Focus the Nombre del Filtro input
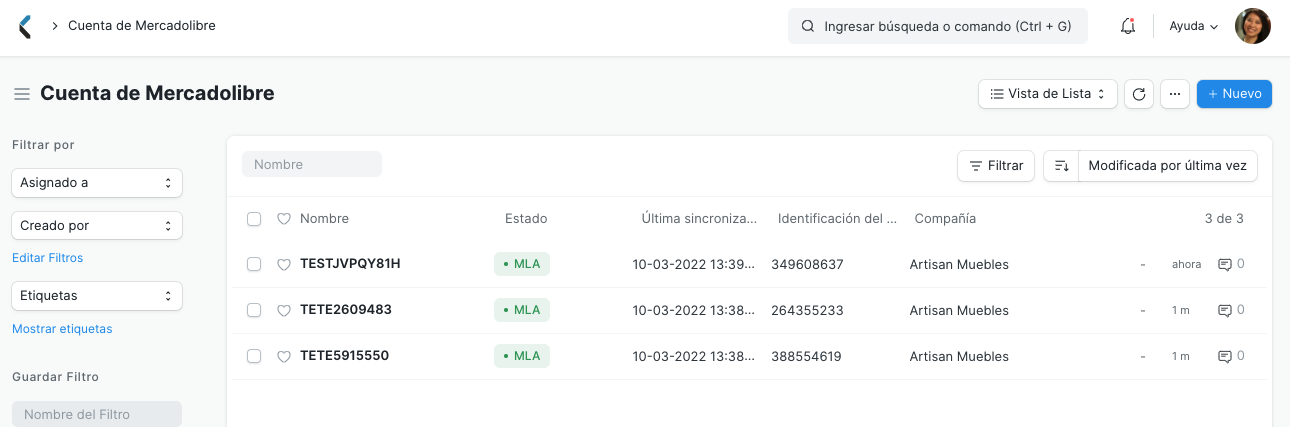 tap(97, 414)
